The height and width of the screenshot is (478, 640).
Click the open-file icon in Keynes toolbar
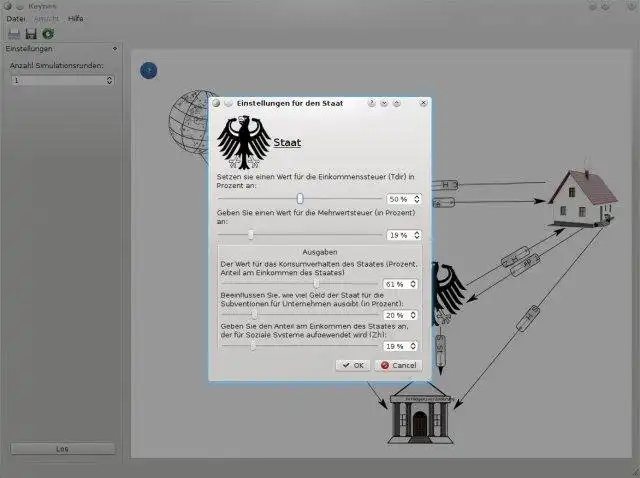coord(14,34)
